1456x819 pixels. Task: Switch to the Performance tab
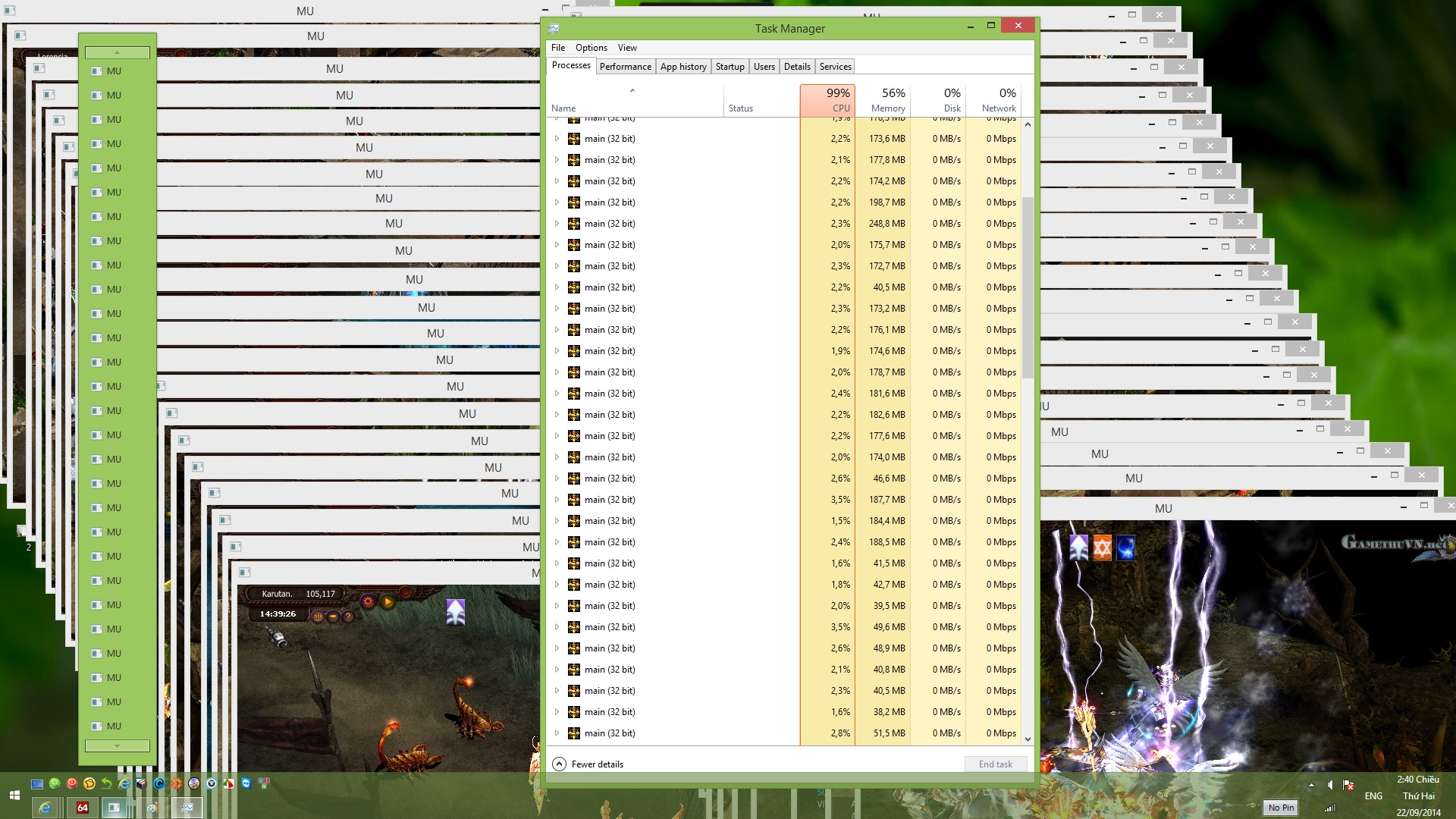pyautogui.click(x=626, y=66)
